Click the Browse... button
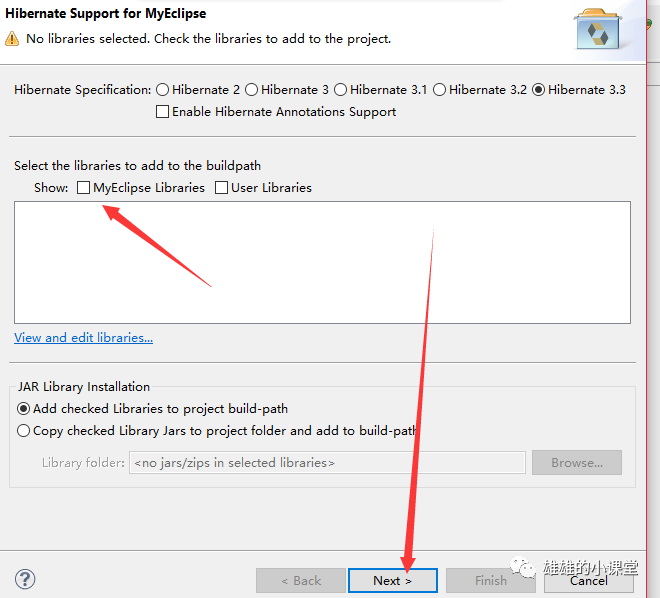 pyautogui.click(x=577, y=462)
